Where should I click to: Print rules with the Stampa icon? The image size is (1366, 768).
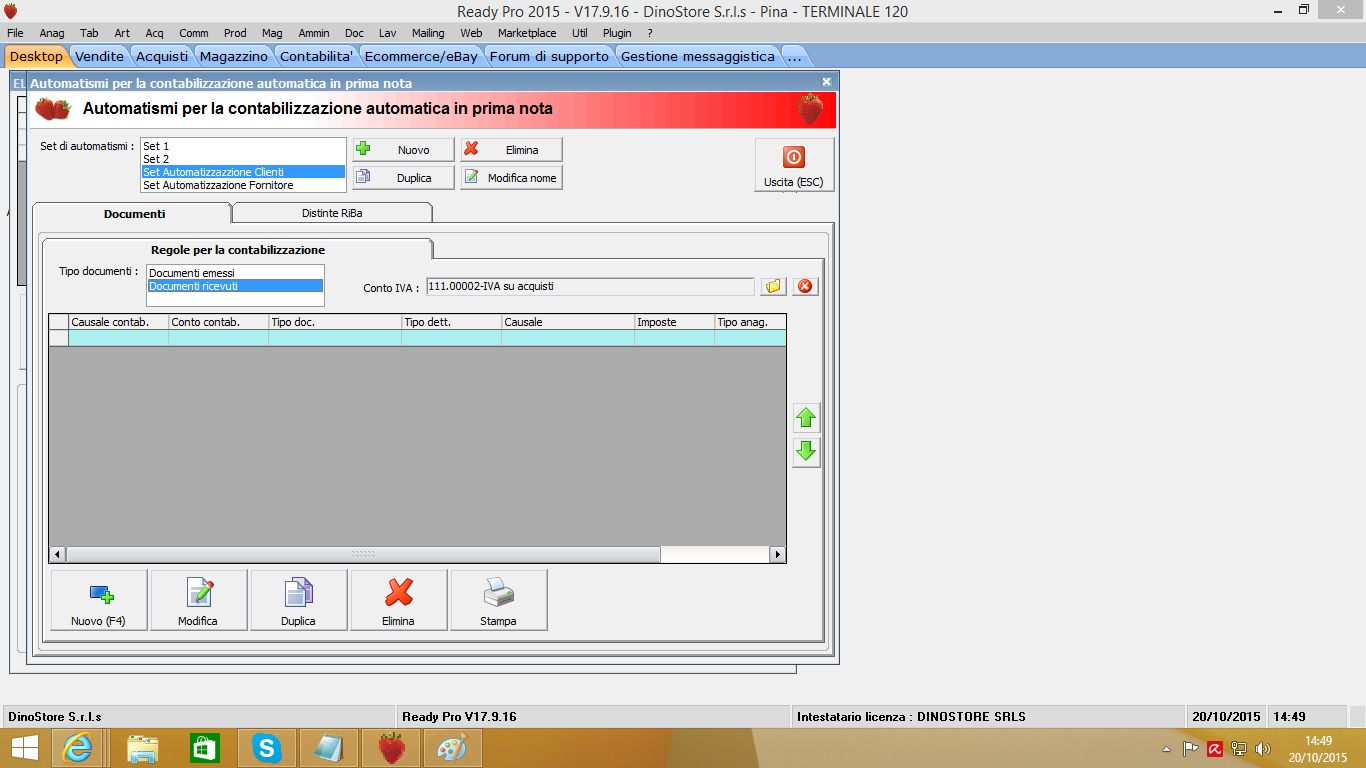point(499,600)
